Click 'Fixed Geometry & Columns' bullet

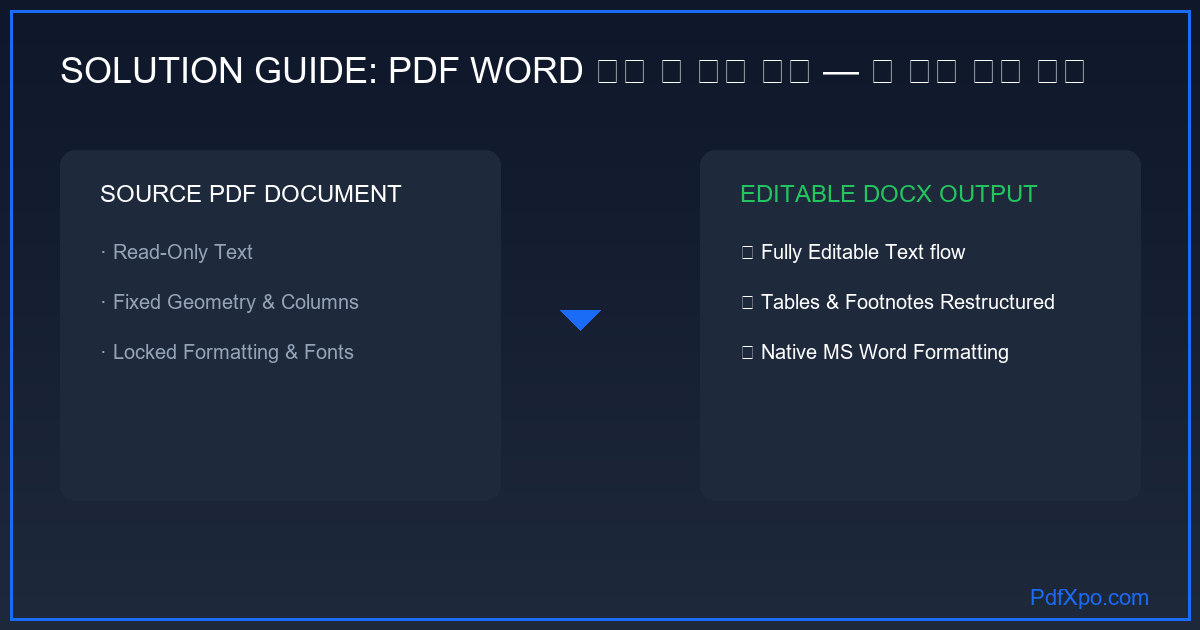[230, 302]
